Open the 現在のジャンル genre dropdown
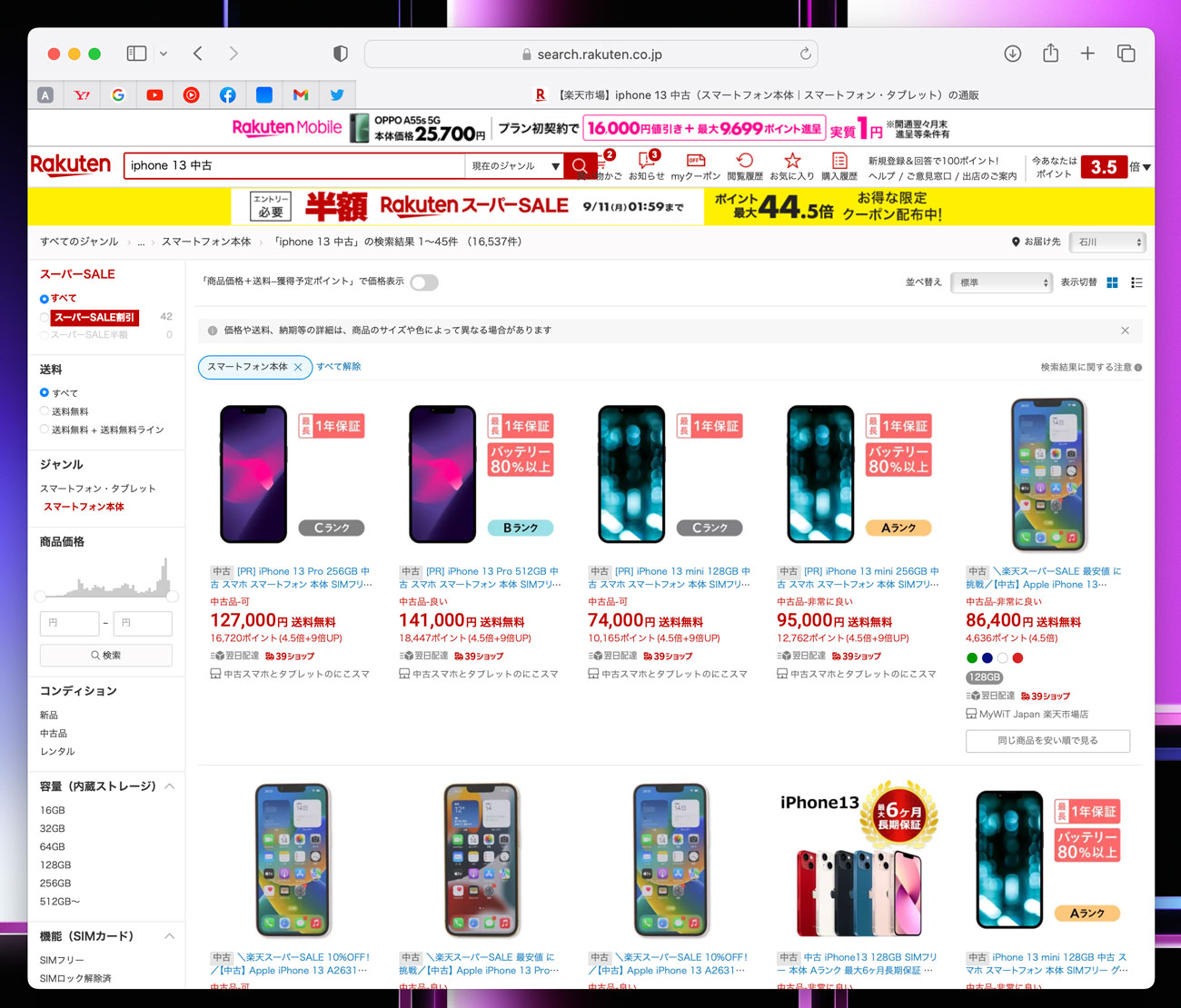Image resolution: width=1181 pixels, height=1008 pixels. (x=515, y=165)
